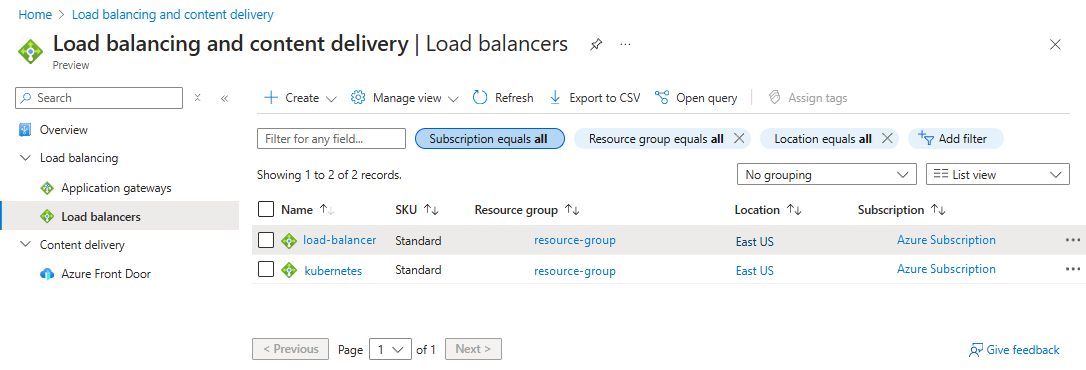Click the Add filter button

(956, 139)
